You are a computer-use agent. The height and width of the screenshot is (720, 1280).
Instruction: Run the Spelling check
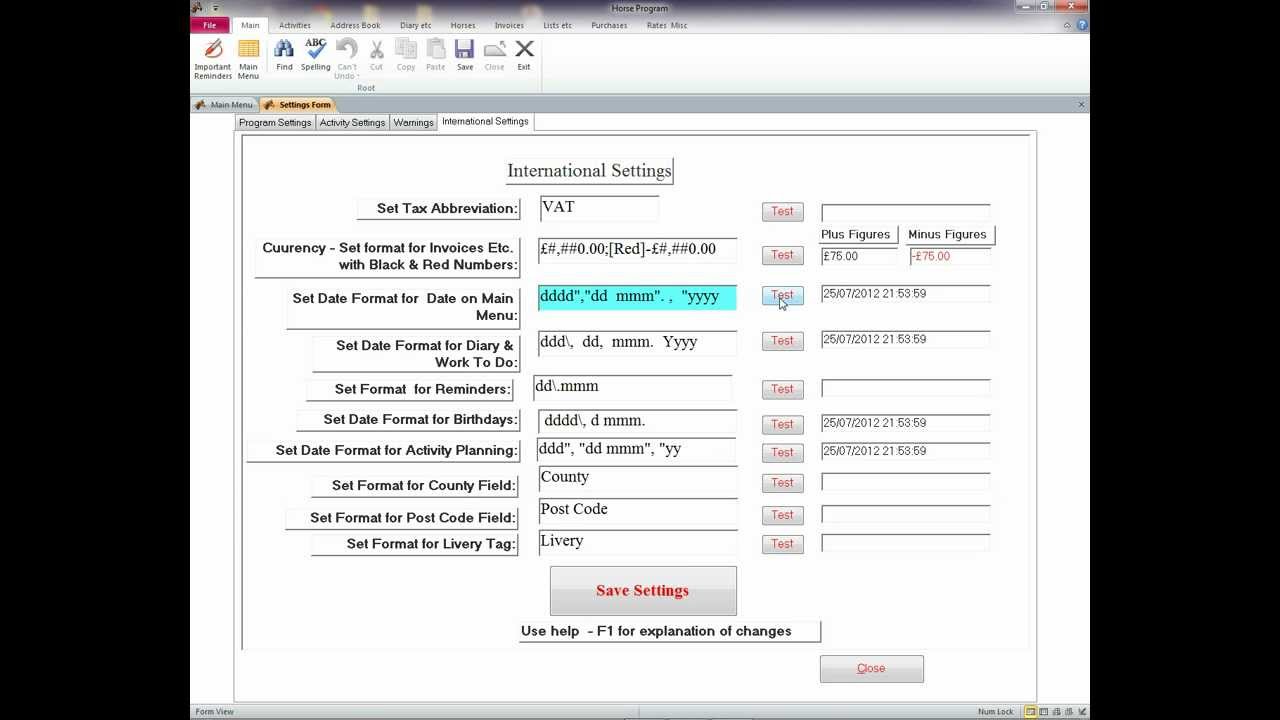pos(316,55)
